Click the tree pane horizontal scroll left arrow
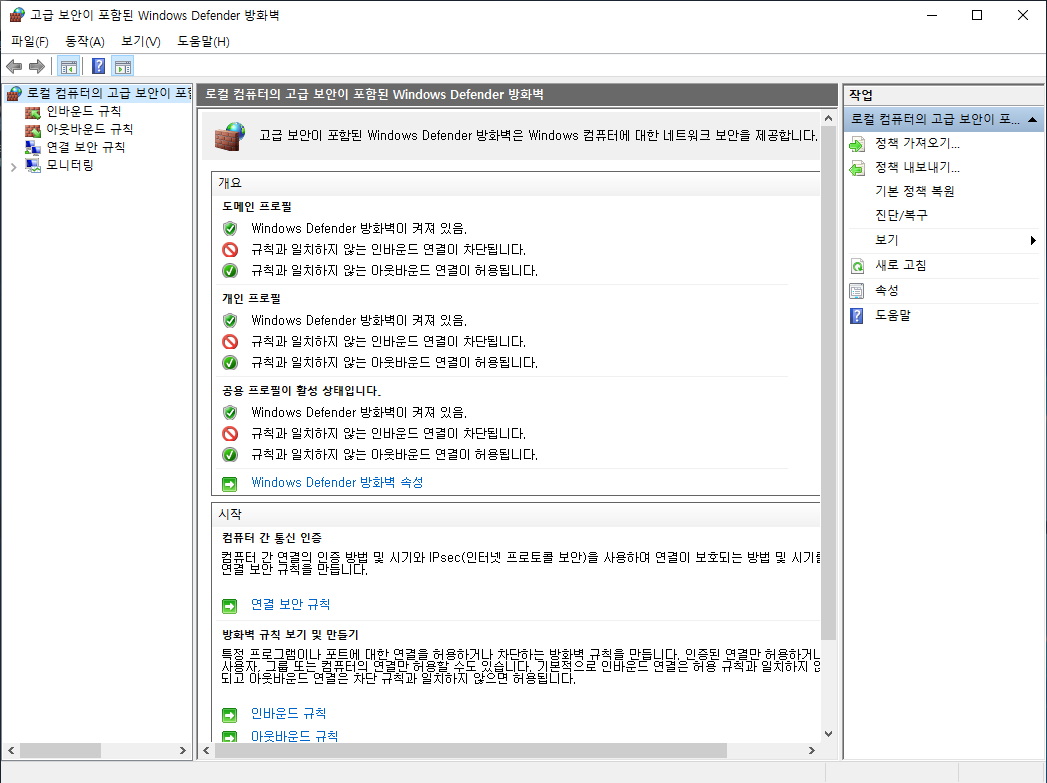The height and width of the screenshot is (783, 1047). pos(11,751)
